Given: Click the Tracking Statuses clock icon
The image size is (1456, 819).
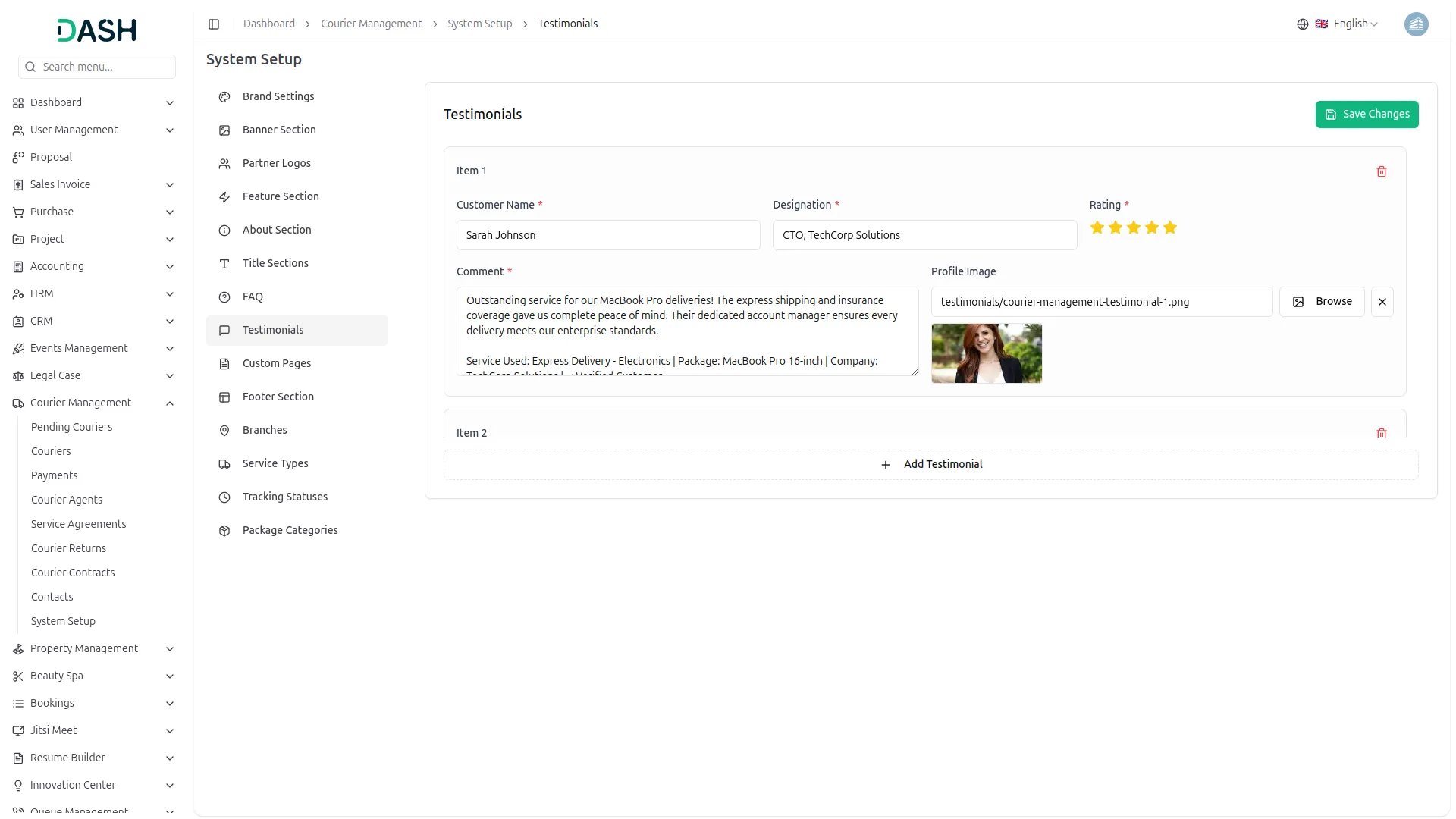Looking at the screenshot, I should click(x=224, y=497).
